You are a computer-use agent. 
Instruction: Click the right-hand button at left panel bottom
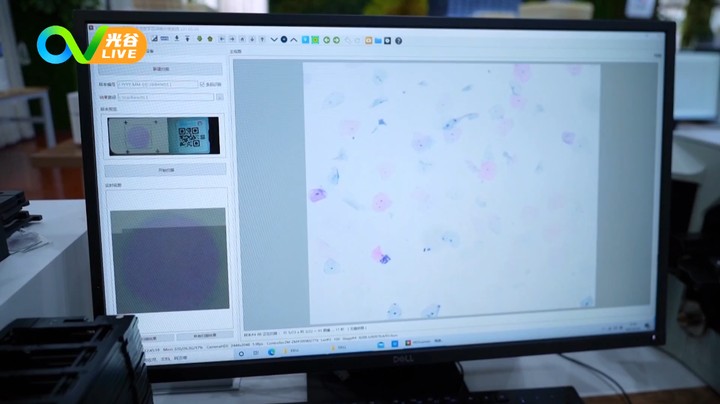pyautogui.click(x=204, y=336)
